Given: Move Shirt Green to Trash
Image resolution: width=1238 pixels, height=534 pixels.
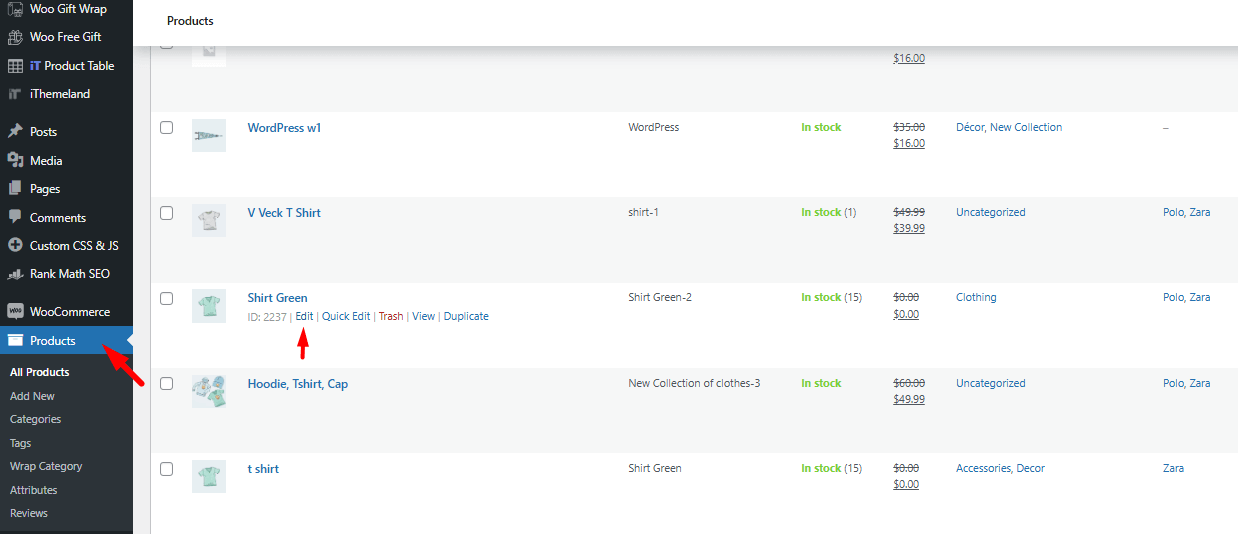Looking at the screenshot, I should pos(391,316).
